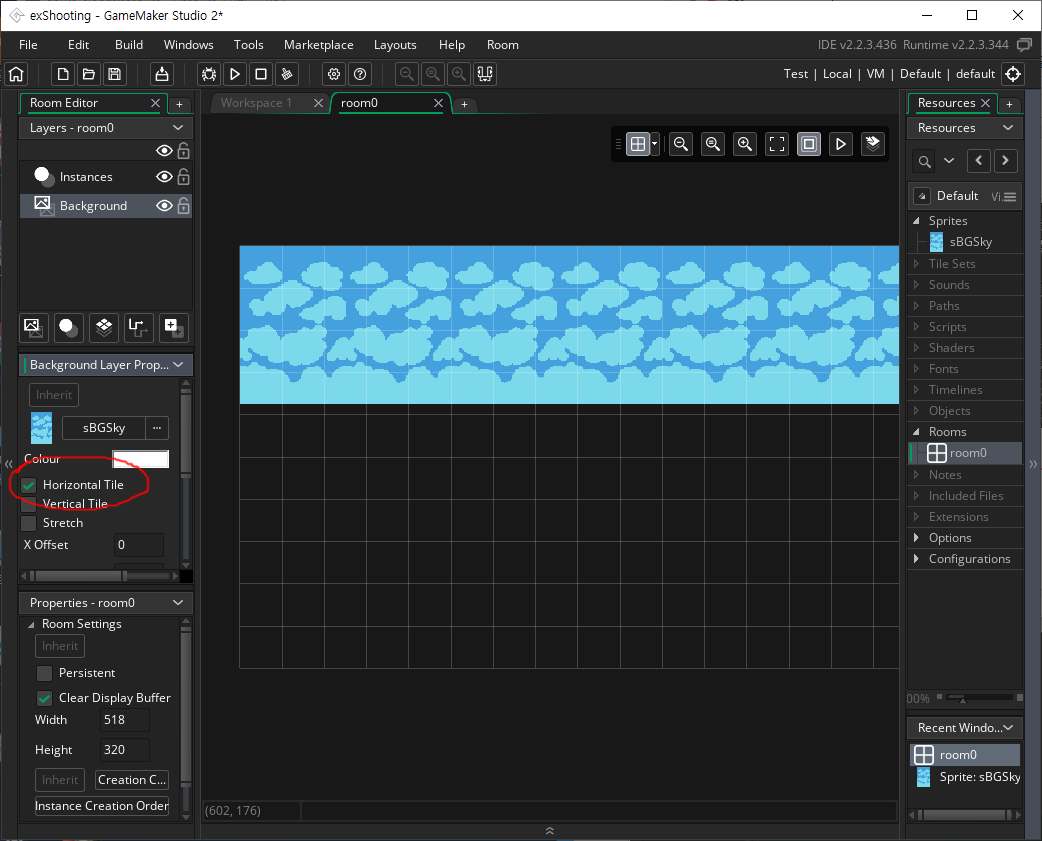Hide the Background layer visibility

point(165,205)
